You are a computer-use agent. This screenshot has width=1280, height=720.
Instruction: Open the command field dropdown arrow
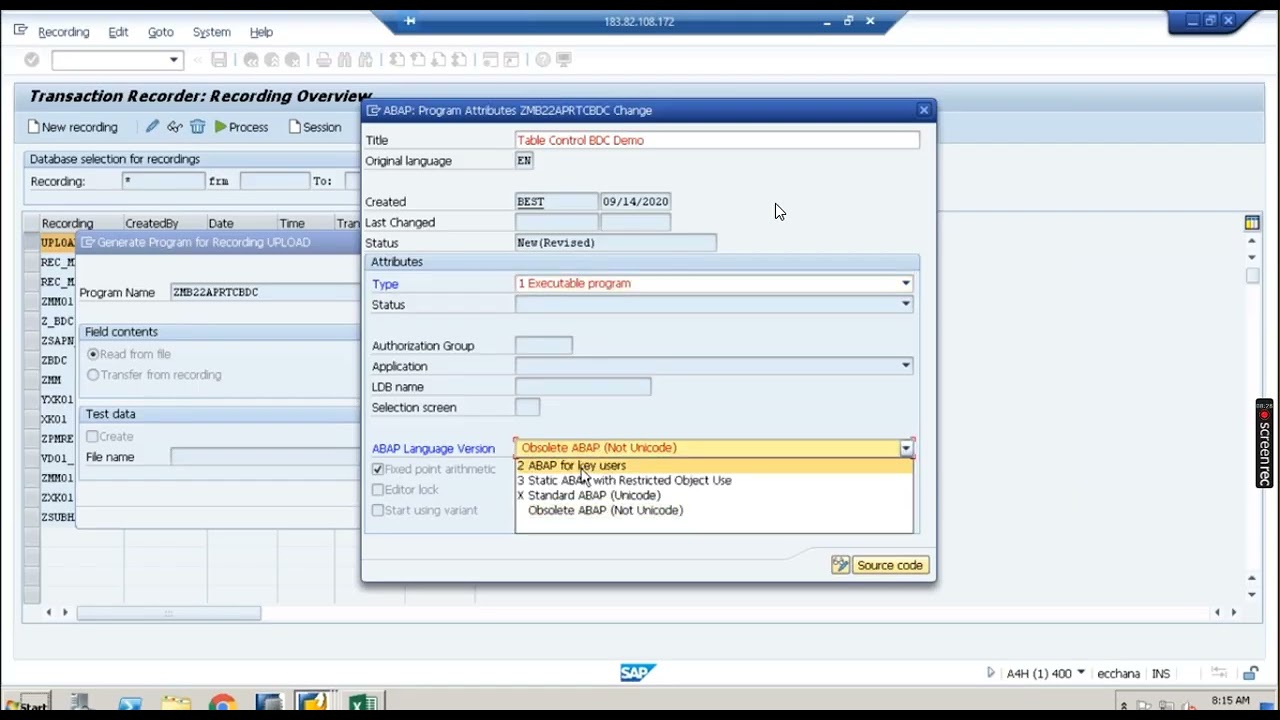(x=174, y=60)
